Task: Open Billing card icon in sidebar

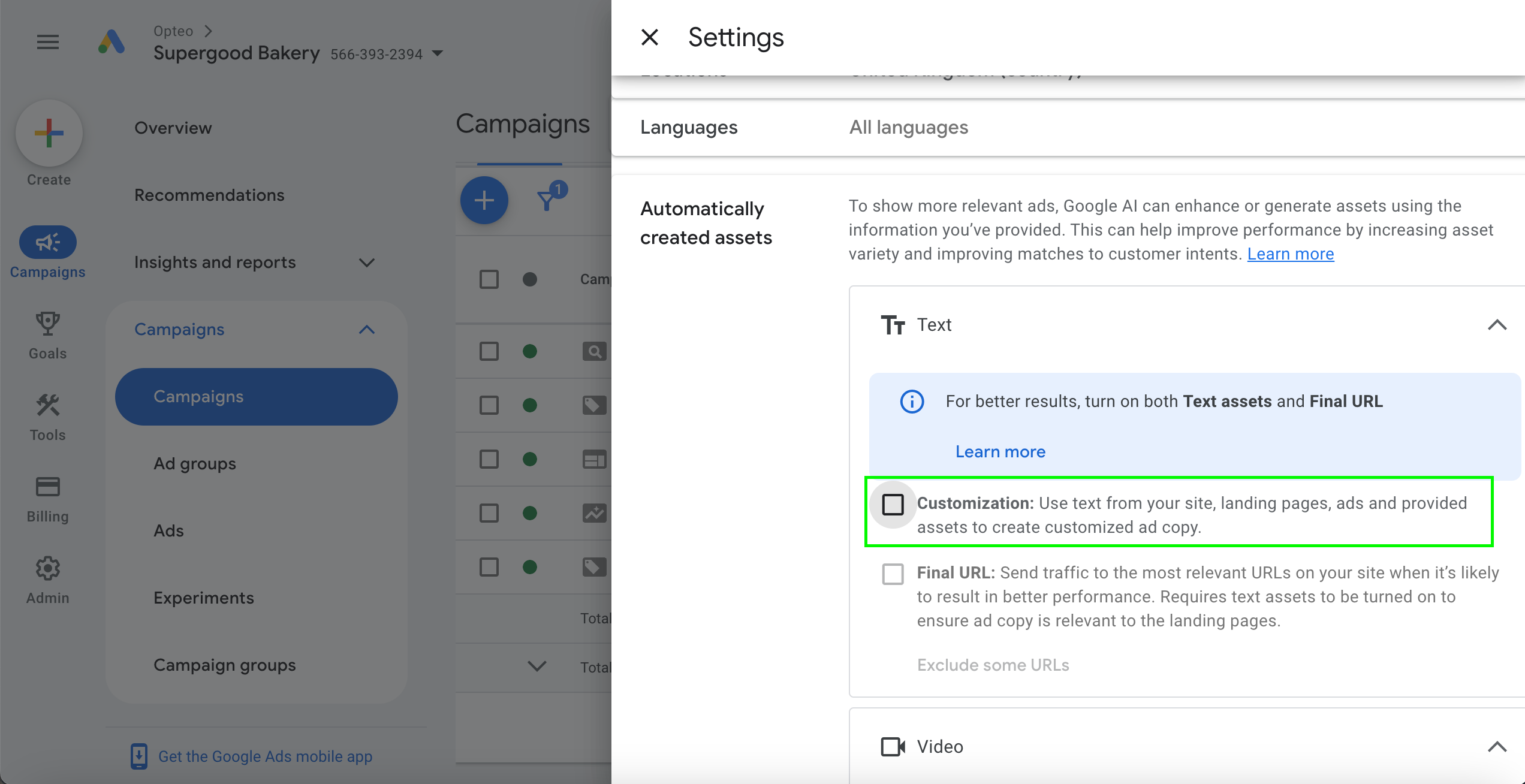Action: 48,487
